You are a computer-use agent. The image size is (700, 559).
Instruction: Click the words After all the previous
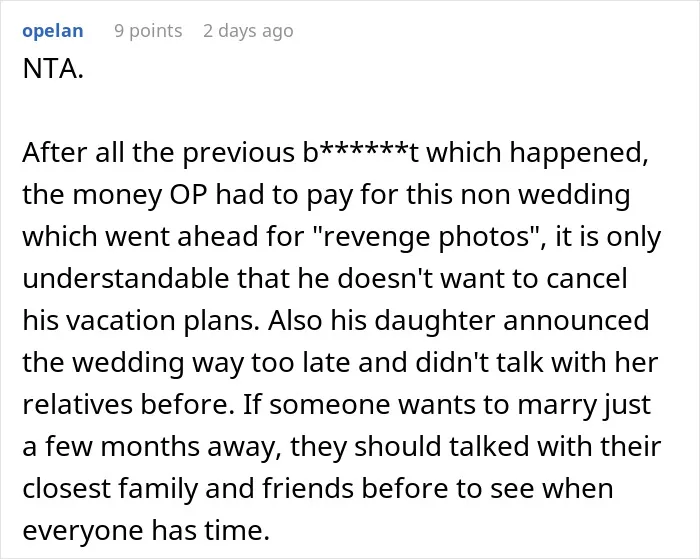[x=158, y=153]
